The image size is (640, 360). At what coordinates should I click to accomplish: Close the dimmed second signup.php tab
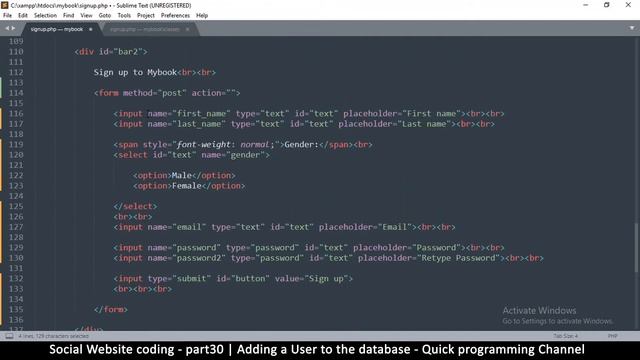tap(187, 29)
